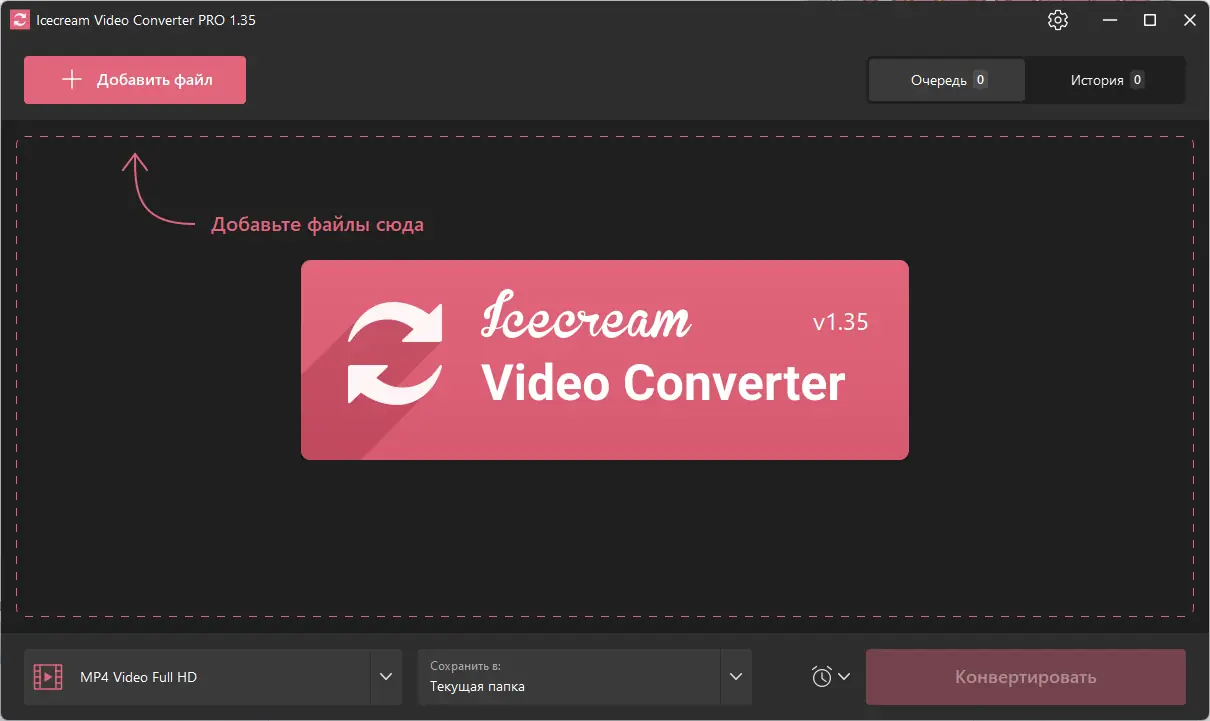Click the plus icon on Добавить файл

coord(72,80)
